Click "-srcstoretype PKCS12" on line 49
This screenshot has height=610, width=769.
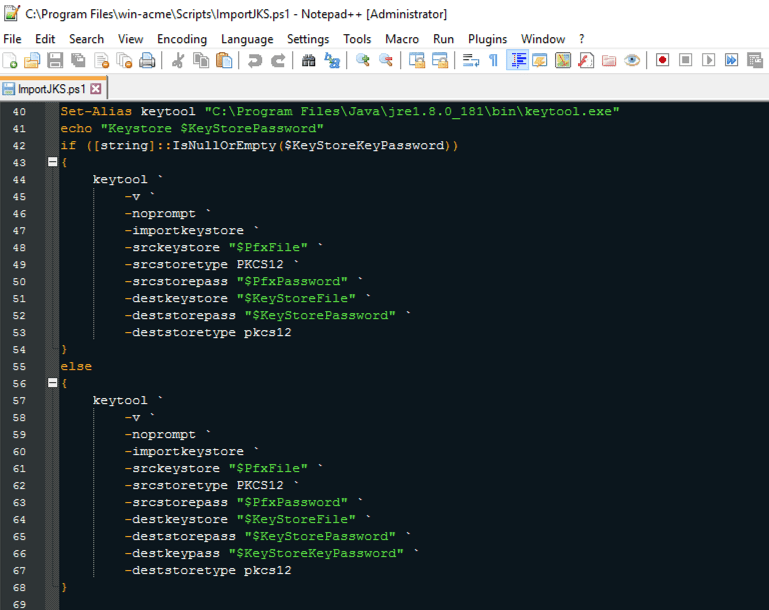coord(204,264)
